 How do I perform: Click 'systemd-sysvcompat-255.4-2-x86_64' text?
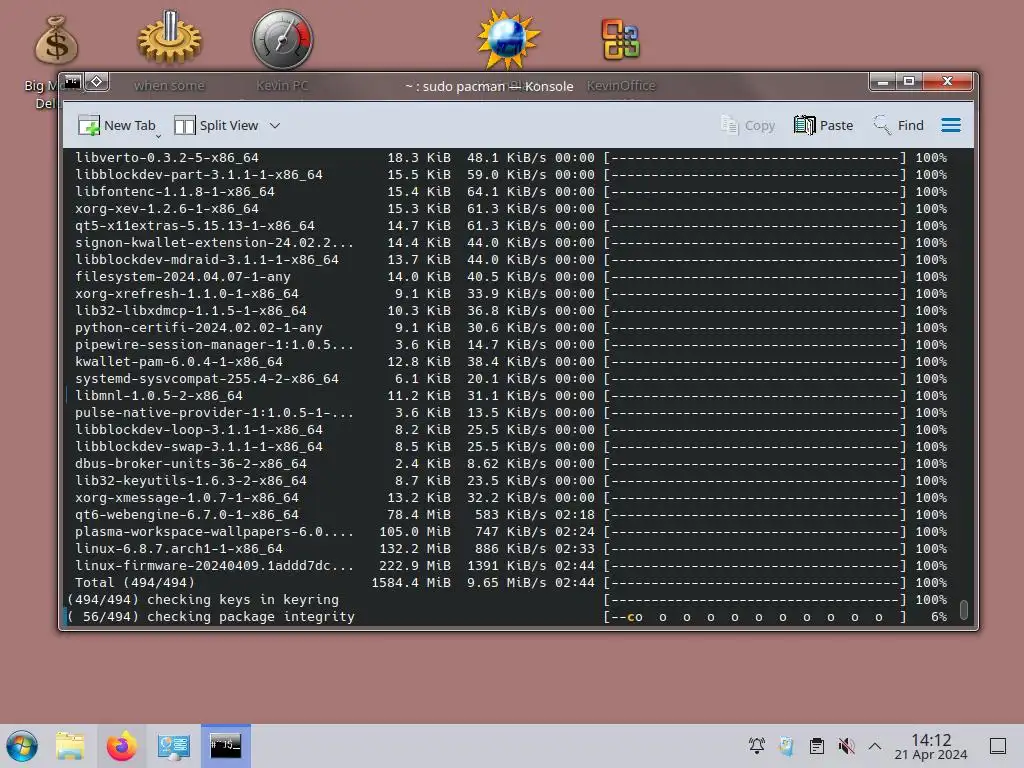[207, 379]
